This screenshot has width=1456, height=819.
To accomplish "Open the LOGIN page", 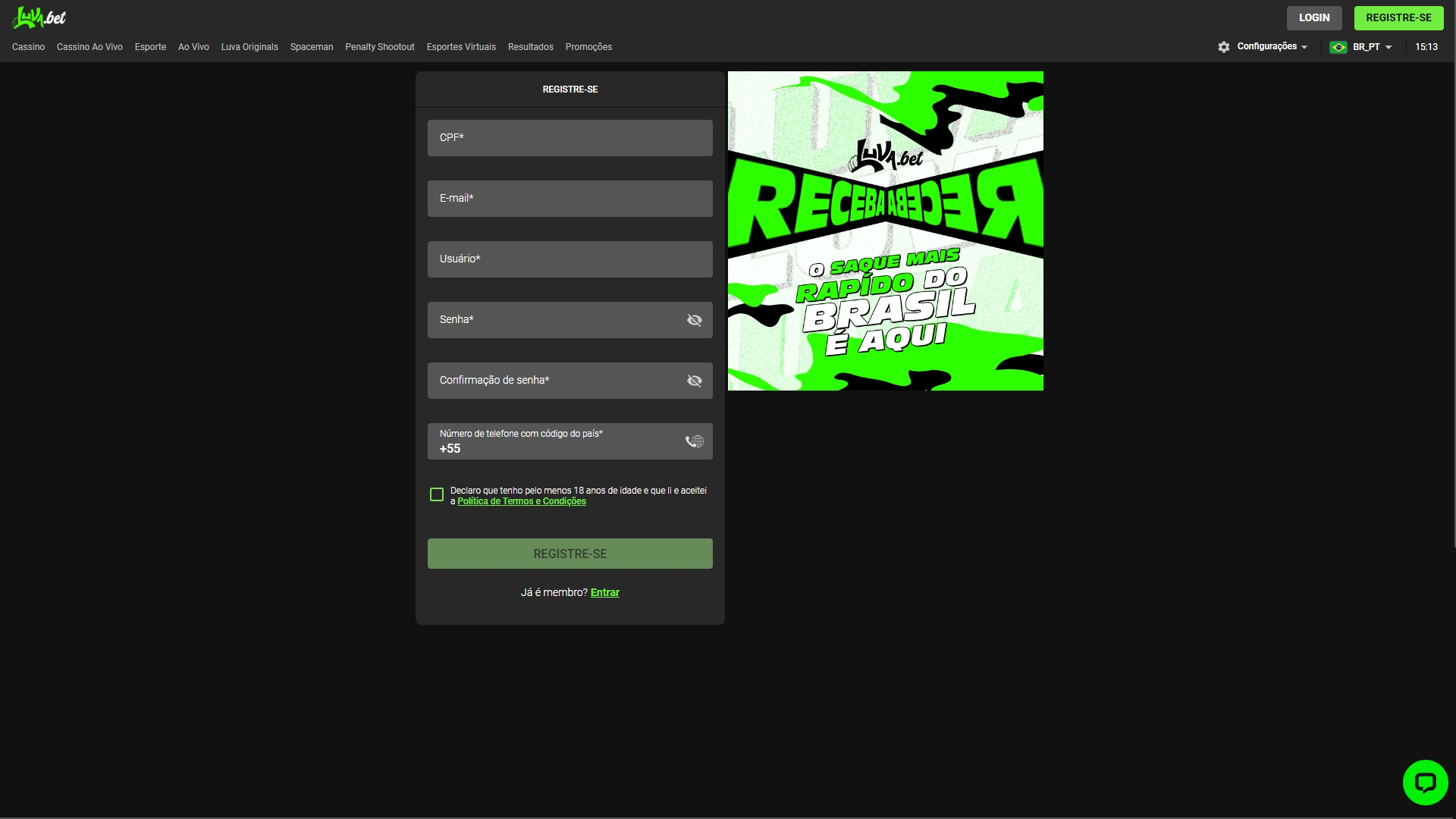I will [1314, 17].
